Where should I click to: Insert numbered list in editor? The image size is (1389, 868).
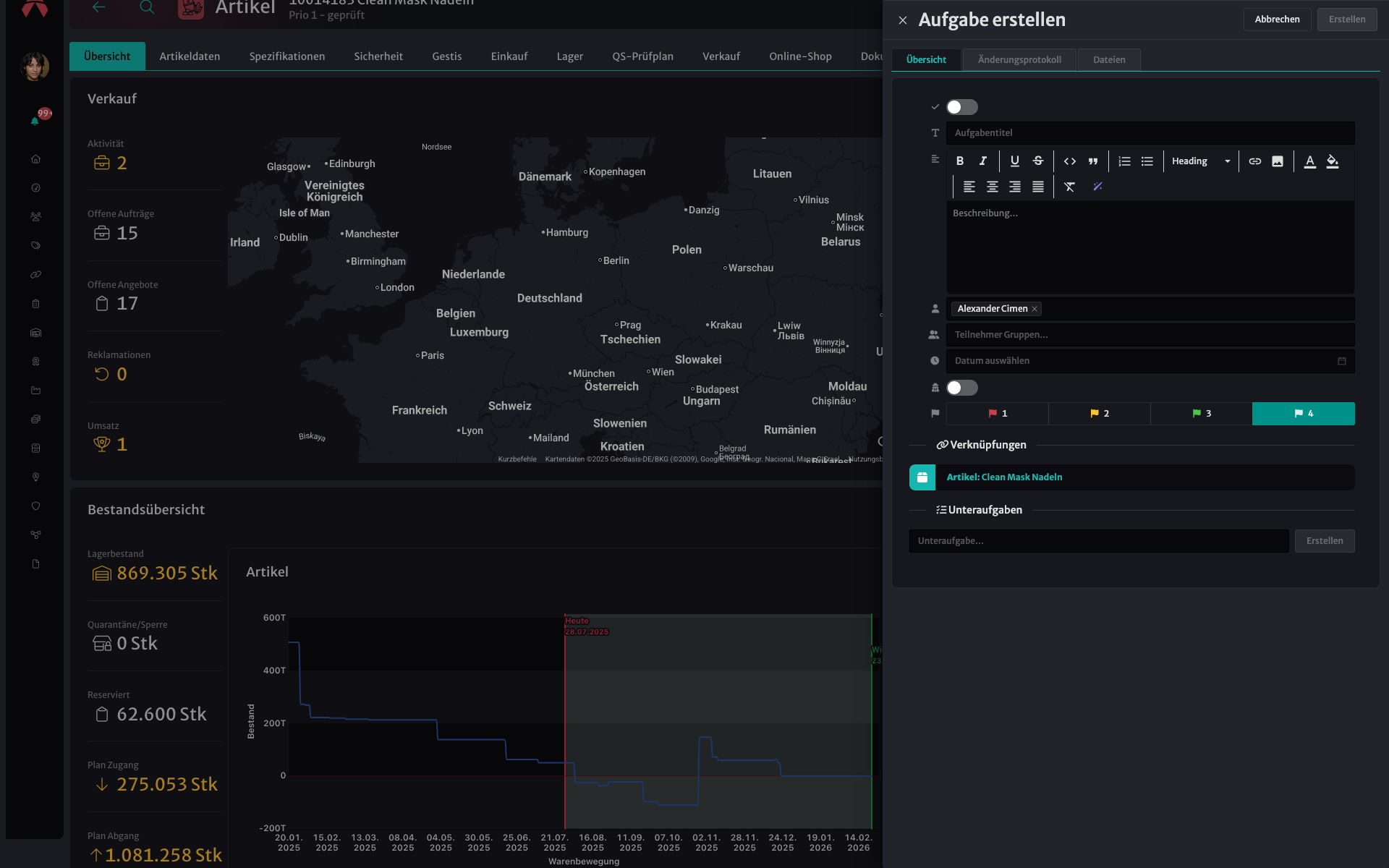coord(1124,161)
